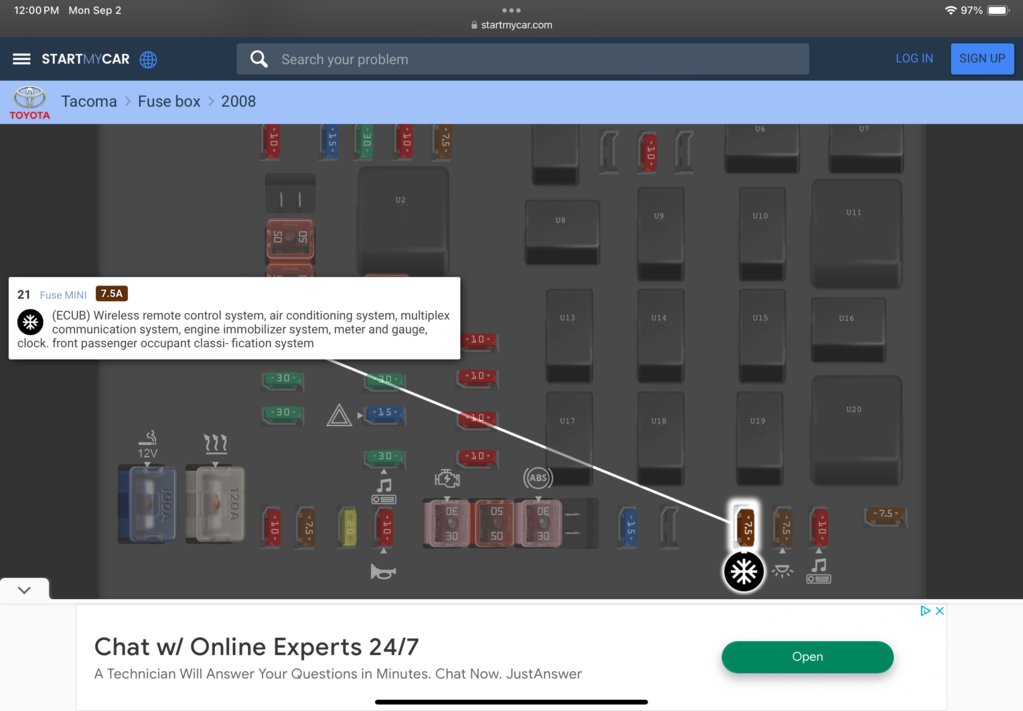Select relay U17
This screenshot has width=1023, height=711.
[569, 438]
